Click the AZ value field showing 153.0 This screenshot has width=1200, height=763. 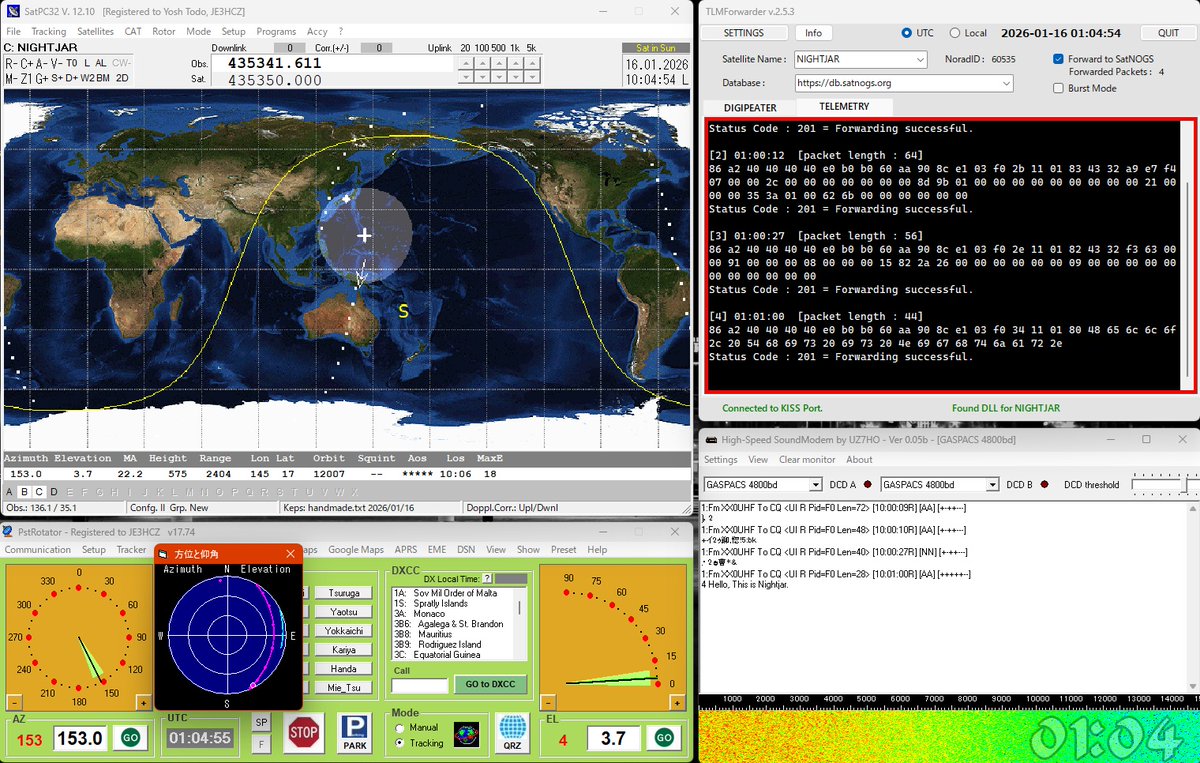click(80, 738)
